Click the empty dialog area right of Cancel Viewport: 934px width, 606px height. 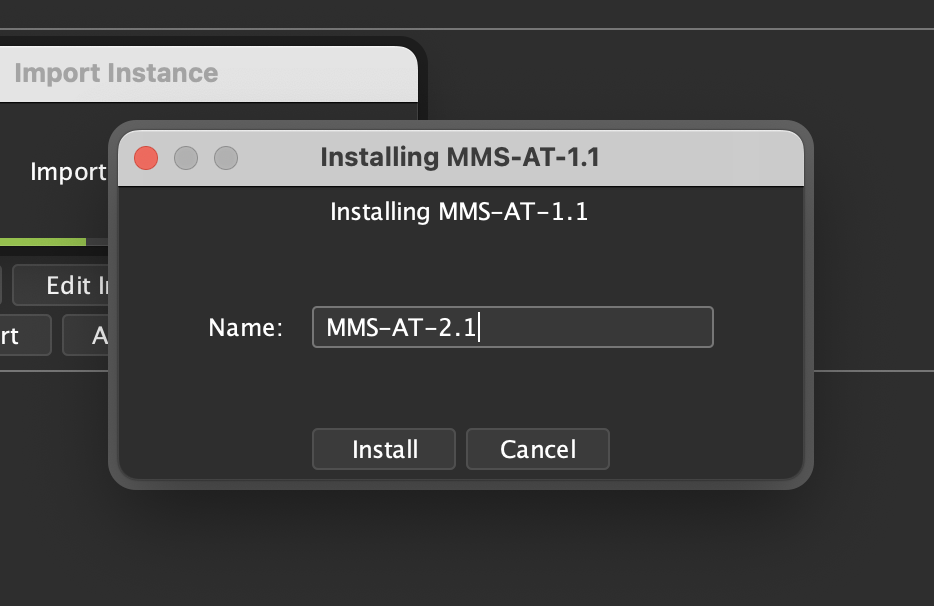(700, 449)
